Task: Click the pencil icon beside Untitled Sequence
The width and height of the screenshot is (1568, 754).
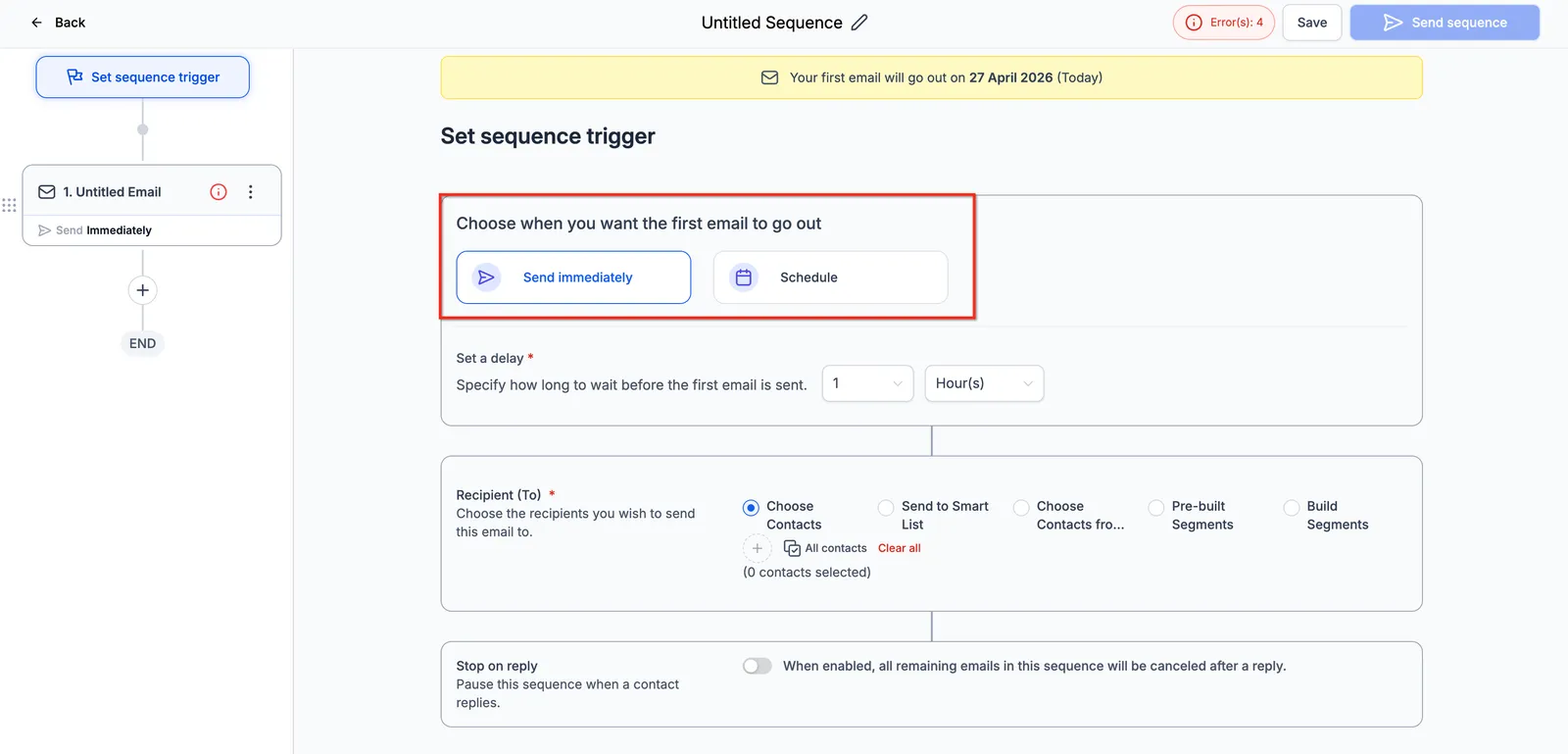Action: tap(859, 23)
